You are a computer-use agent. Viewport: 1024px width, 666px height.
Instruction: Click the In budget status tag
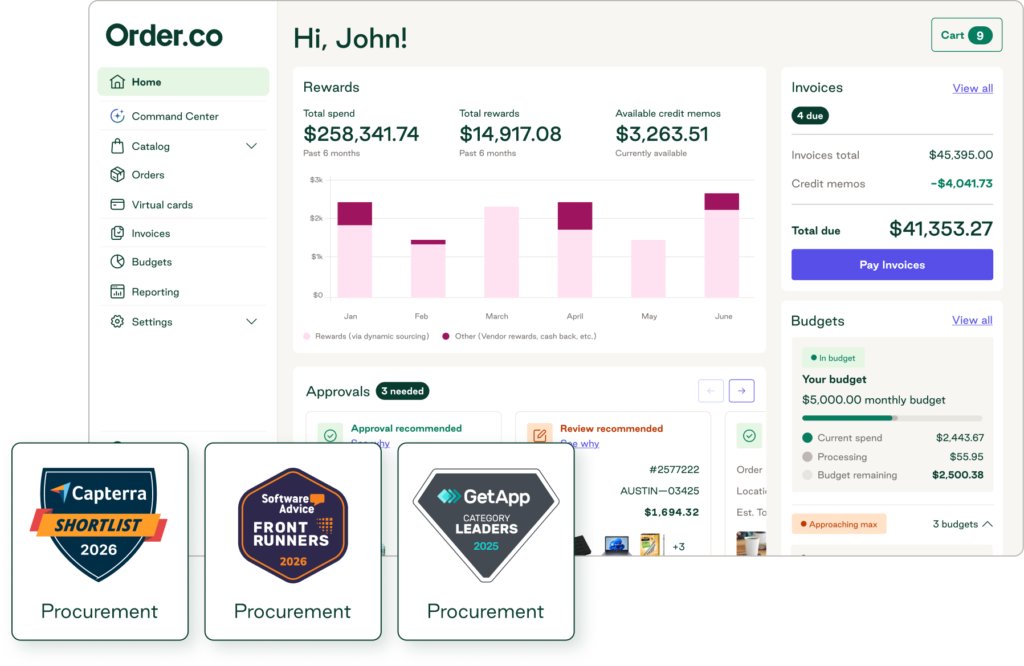tap(833, 358)
